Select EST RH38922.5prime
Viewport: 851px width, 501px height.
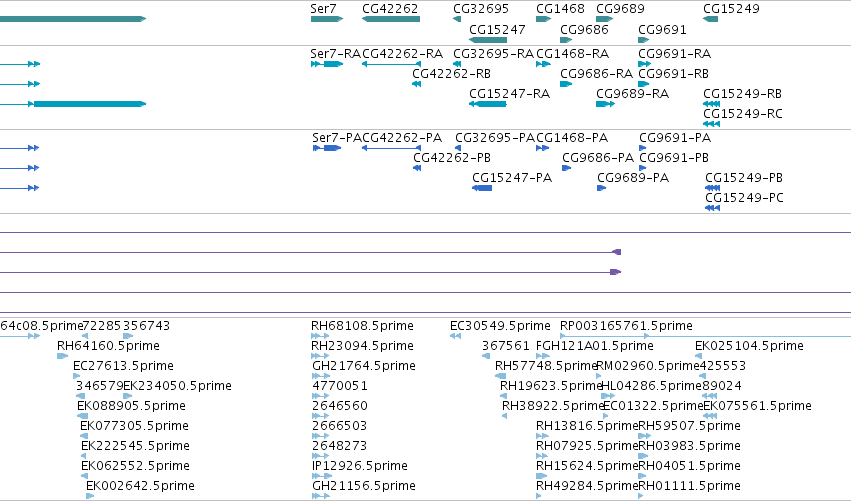click(x=553, y=406)
